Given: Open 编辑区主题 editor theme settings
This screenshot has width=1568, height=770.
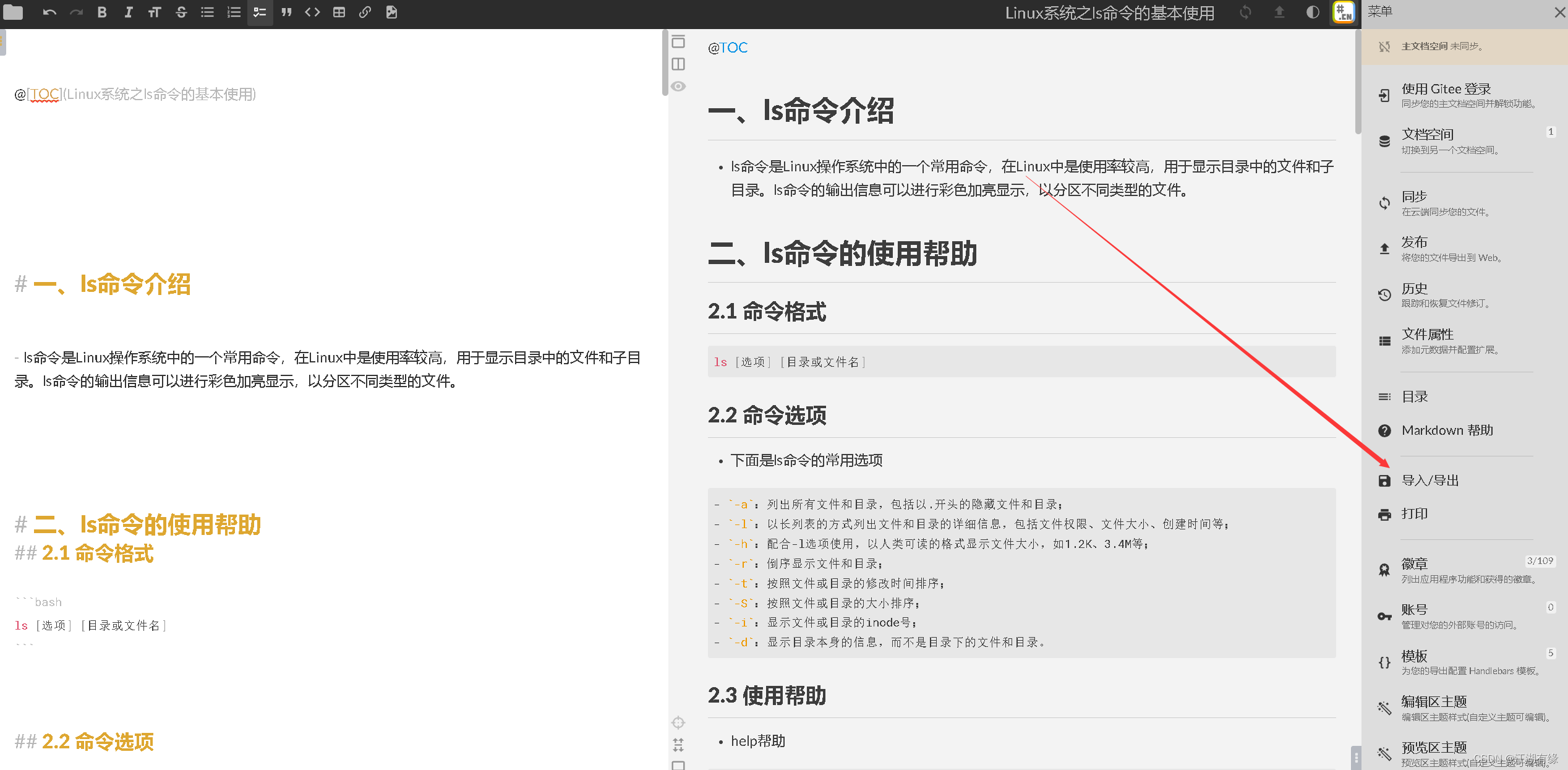Looking at the screenshot, I should click(1464, 708).
